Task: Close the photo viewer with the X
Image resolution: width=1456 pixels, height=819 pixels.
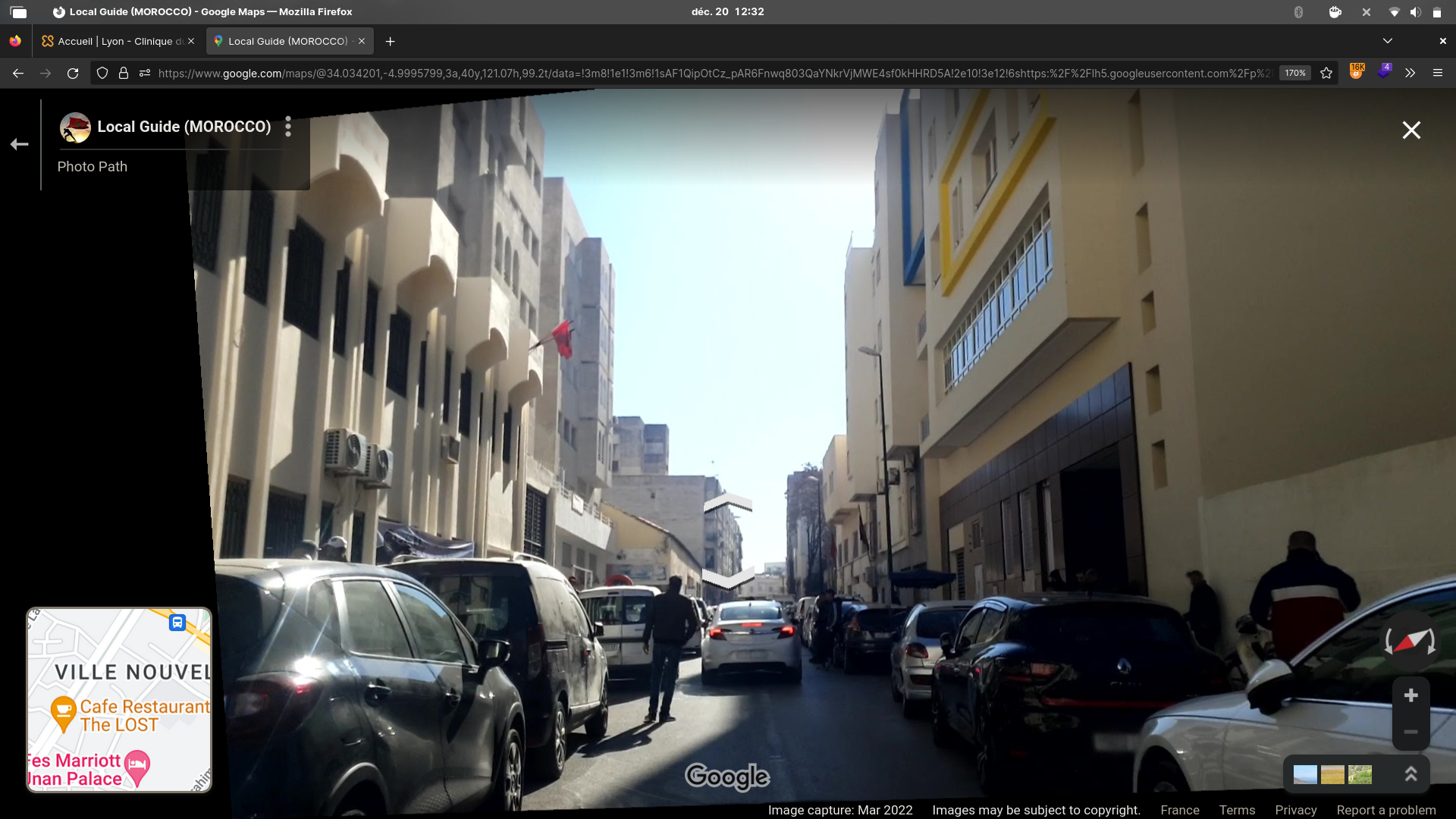Action: 1410,130
